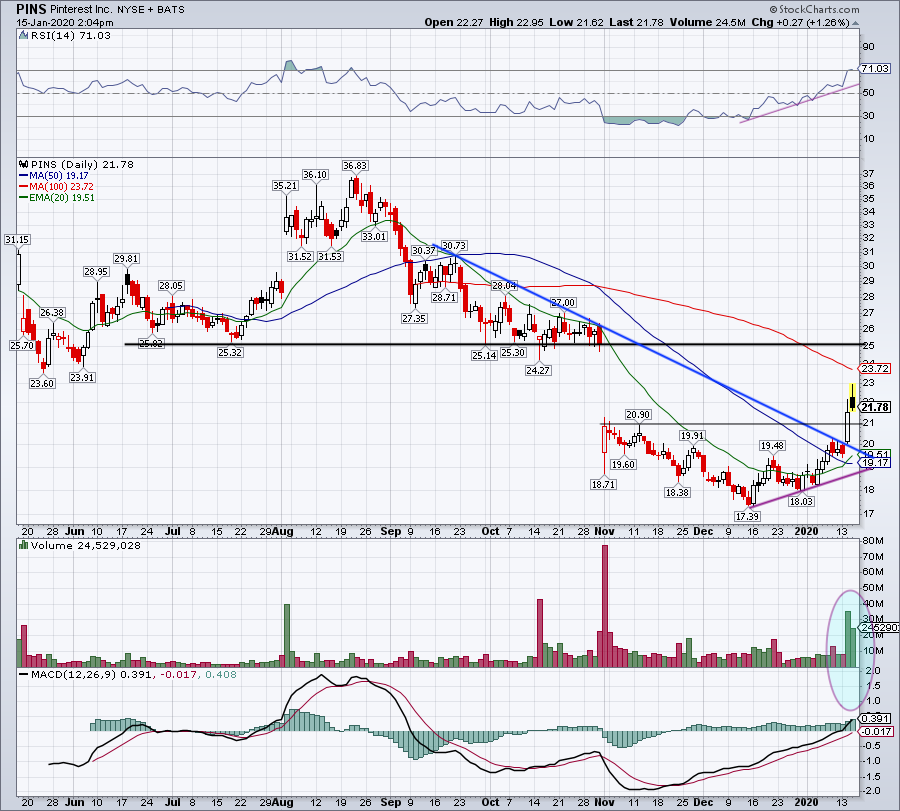Click the 30.73 price label
Image resolution: width=900 pixels, height=811 pixels.
tap(454, 245)
